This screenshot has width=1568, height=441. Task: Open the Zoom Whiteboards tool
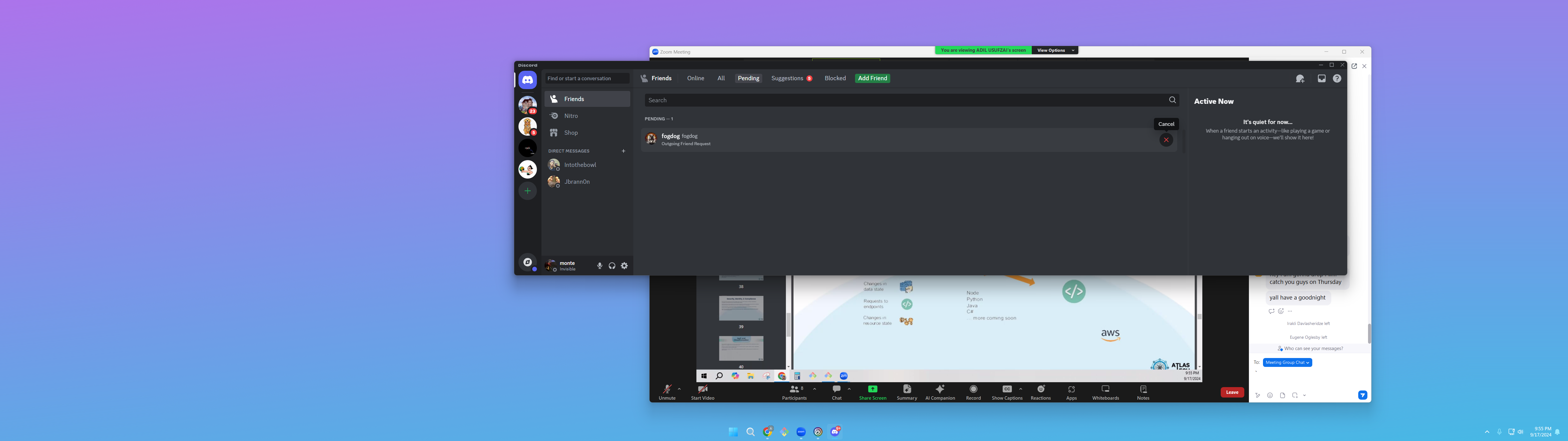(x=1105, y=392)
